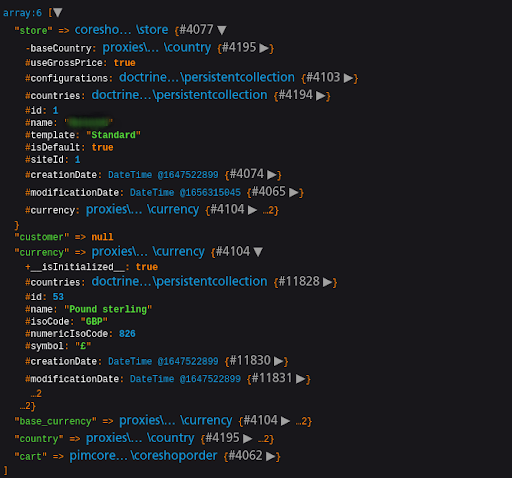
Task: Expand countries persistentcollection #4194
Action: click(x=321, y=96)
